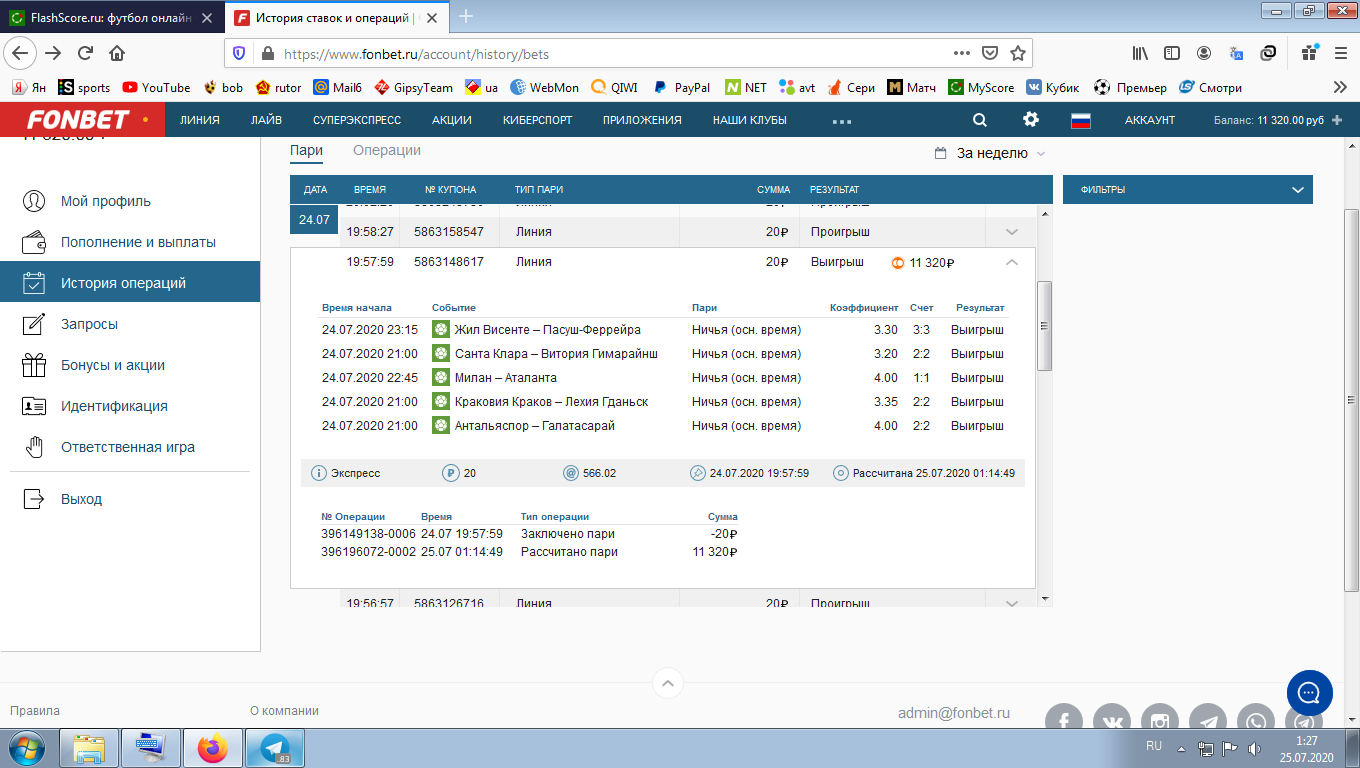Click the bets list scrollbar thumb

tap(1044, 326)
